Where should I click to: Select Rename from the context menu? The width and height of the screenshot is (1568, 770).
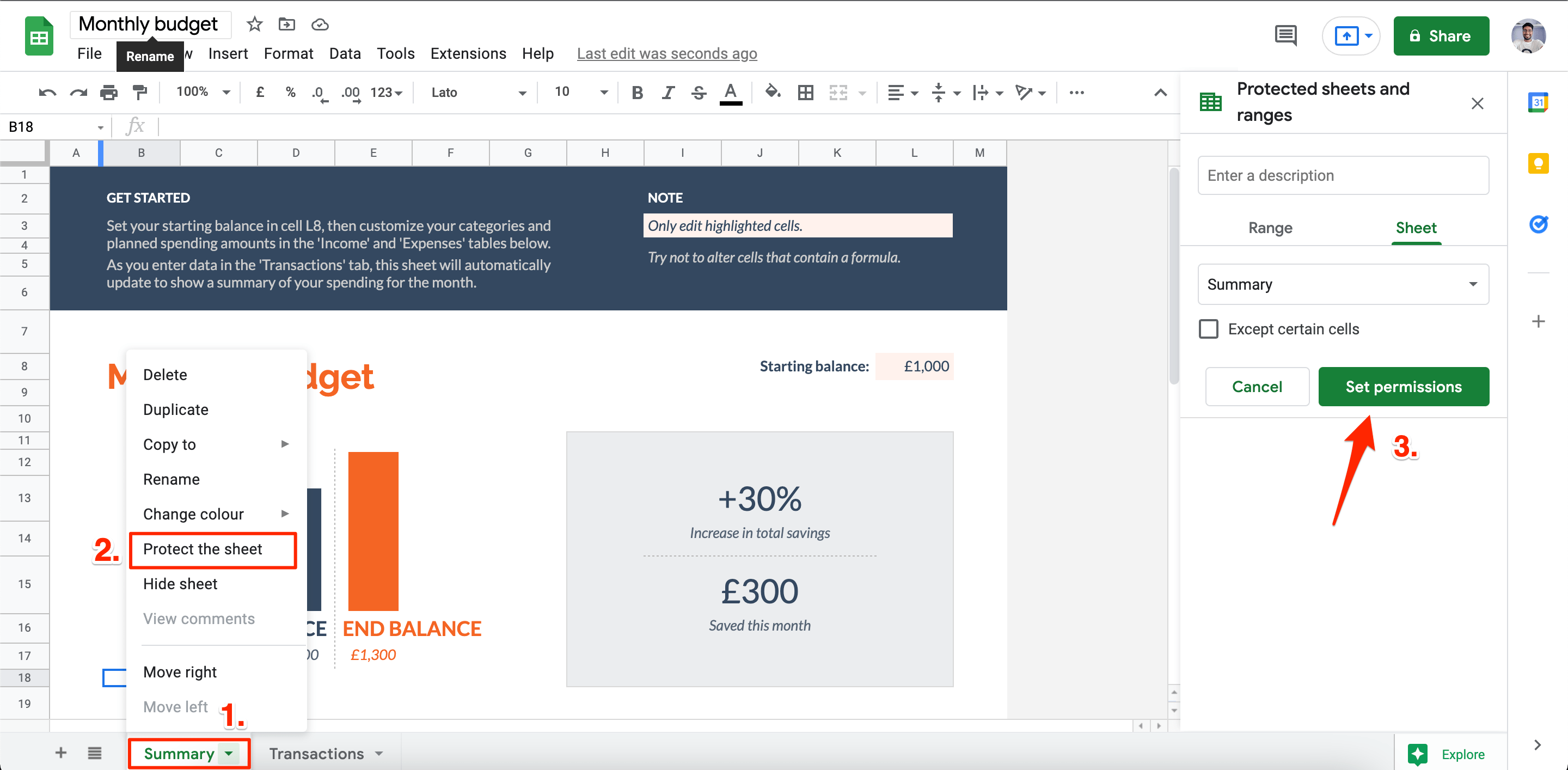click(x=171, y=479)
